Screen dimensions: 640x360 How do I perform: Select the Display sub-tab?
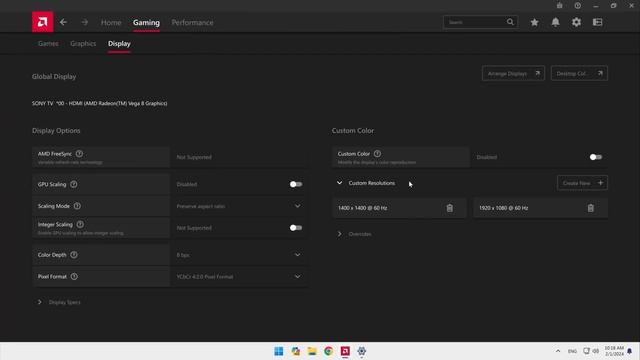click(119, 44)
